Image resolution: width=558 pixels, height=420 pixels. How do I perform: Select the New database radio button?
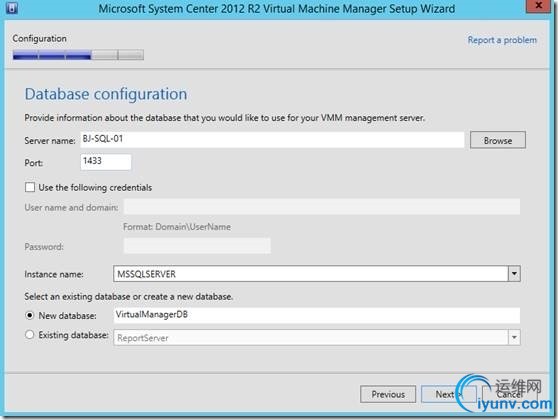click(x=30, y=315)
